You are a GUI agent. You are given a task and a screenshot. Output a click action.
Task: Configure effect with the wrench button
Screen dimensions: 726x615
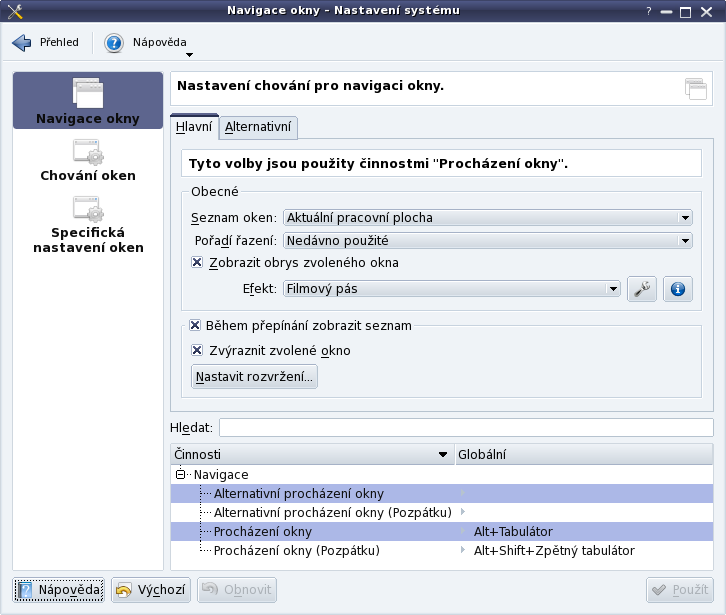point(642,289)
